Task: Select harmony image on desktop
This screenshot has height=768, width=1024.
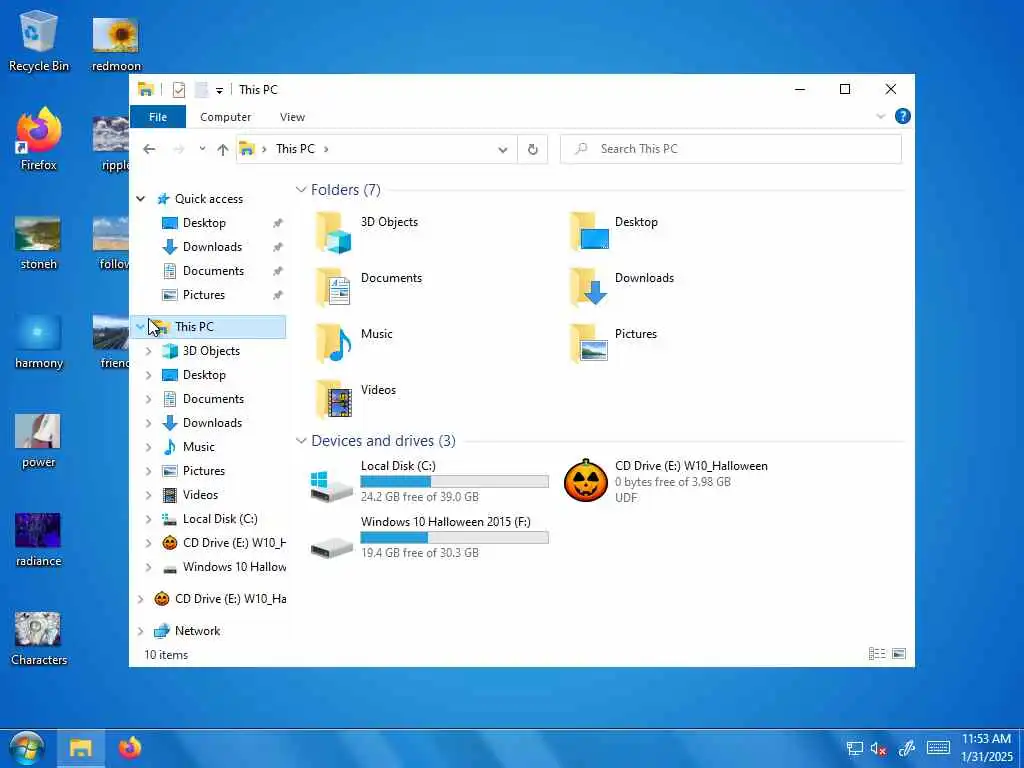Action: coord(39,342)
